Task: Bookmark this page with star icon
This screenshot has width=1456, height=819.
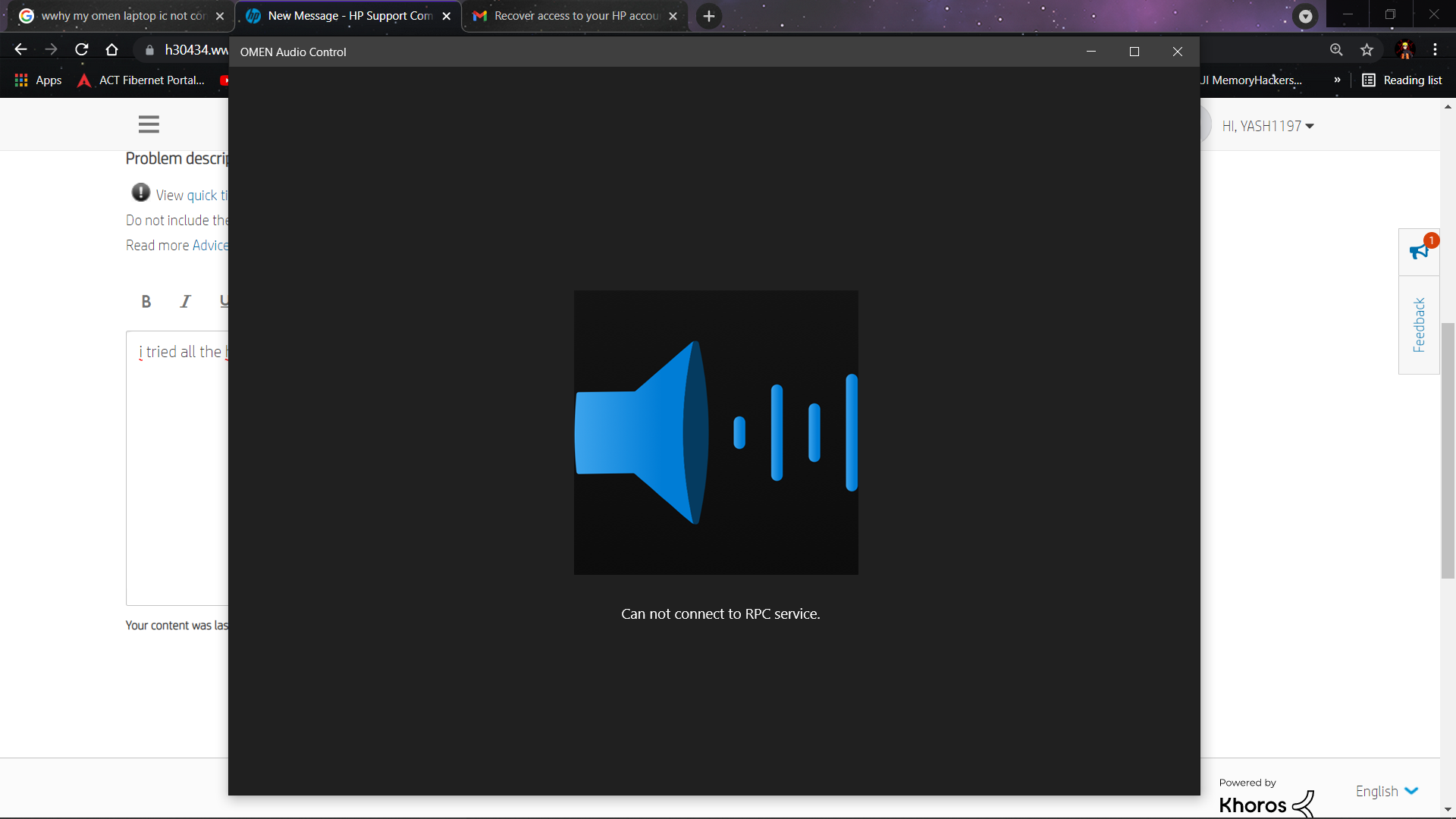Action: [1367, 50]
